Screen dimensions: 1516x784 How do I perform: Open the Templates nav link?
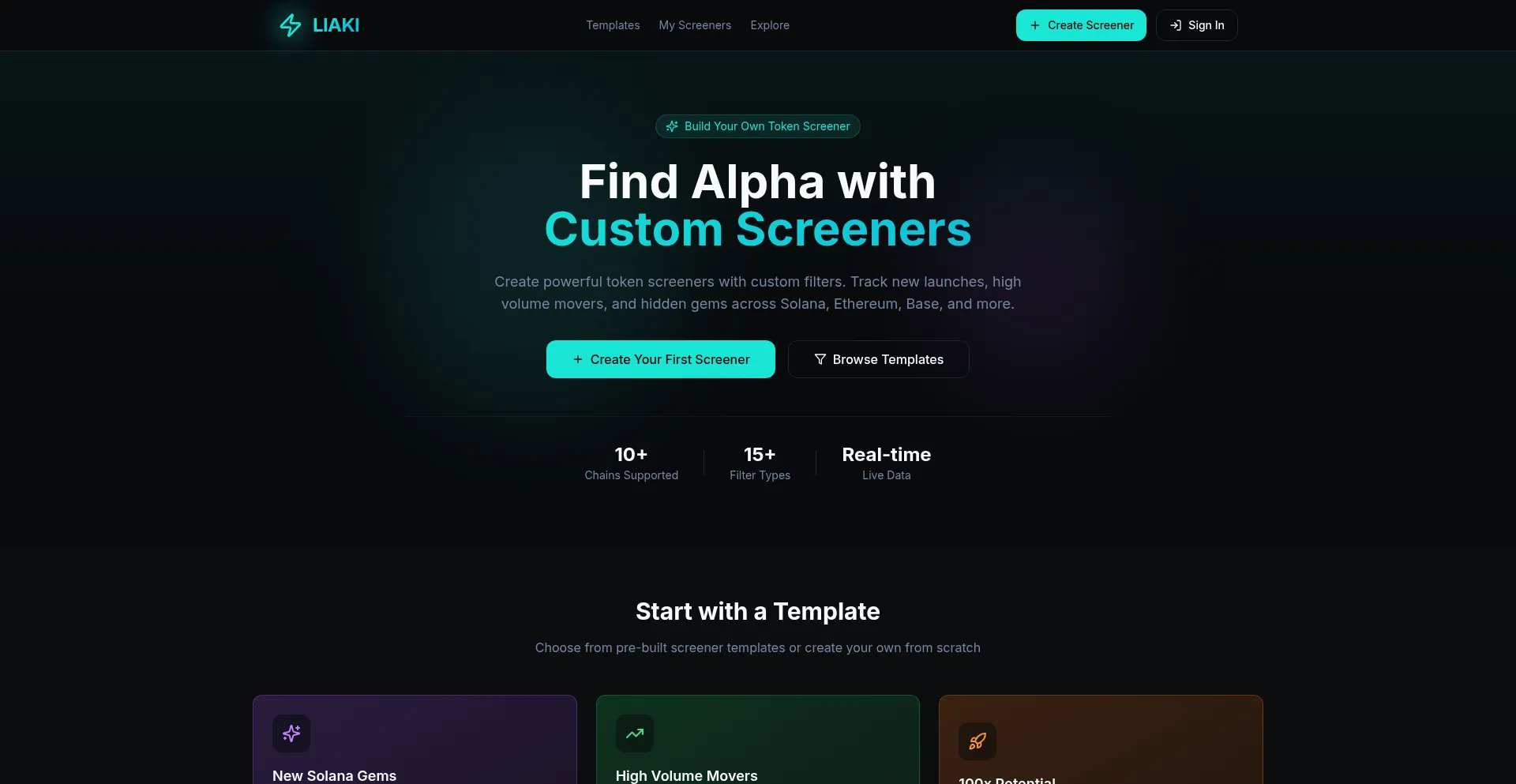613,25
